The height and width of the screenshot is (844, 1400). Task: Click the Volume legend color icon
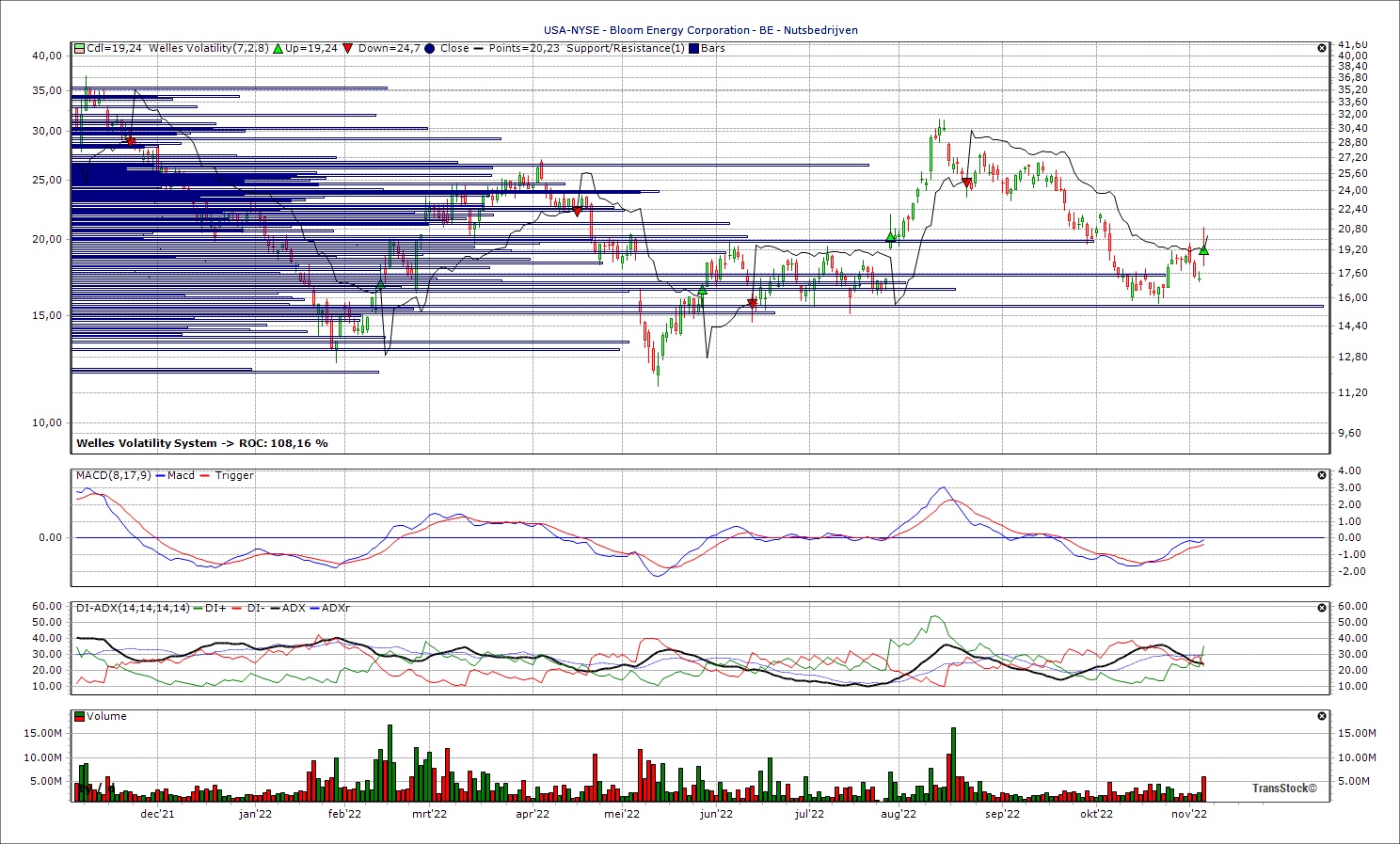point(80,716)
